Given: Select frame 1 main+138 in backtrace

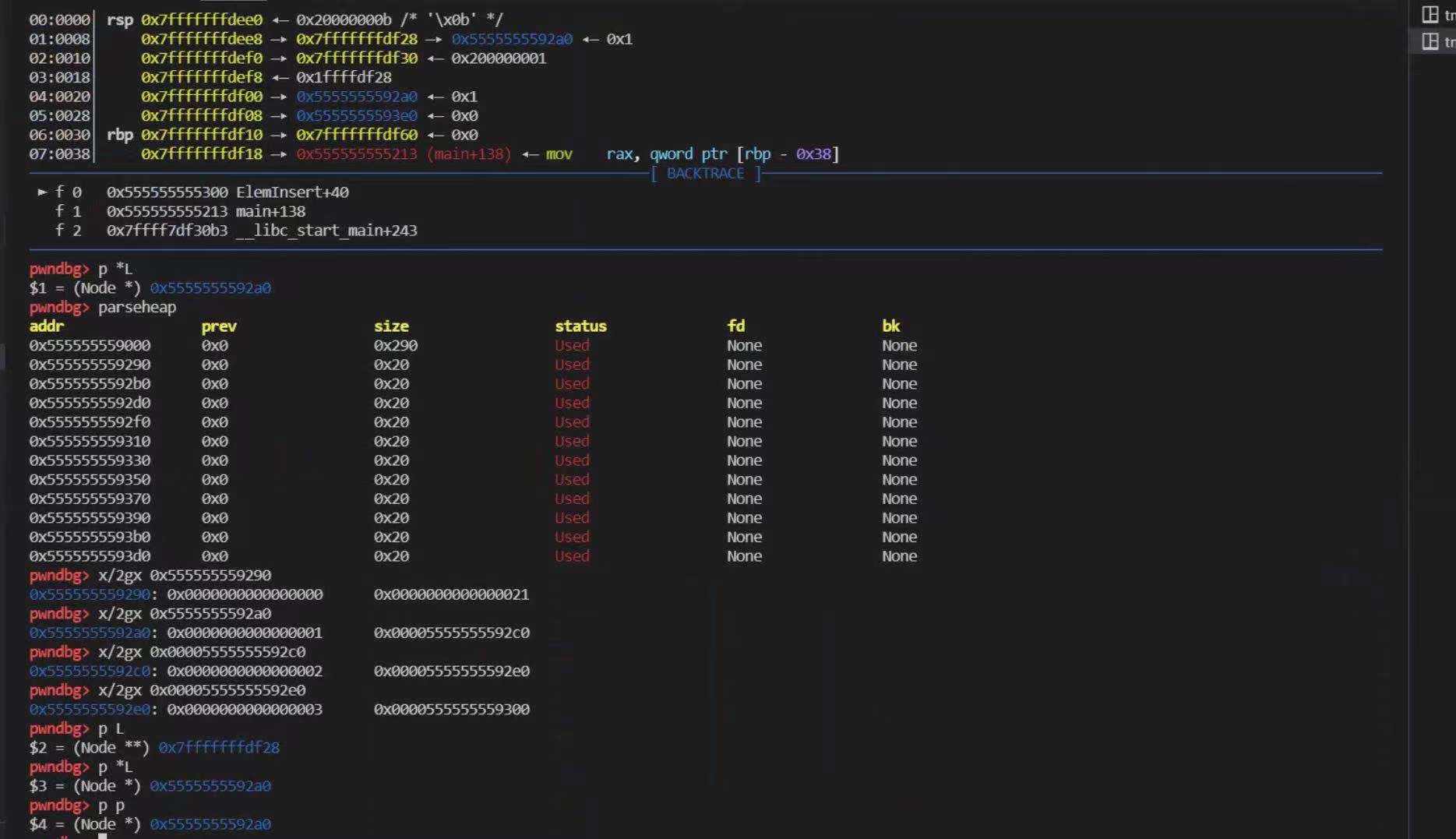Looking at the screenshot, I should [206, 211].
